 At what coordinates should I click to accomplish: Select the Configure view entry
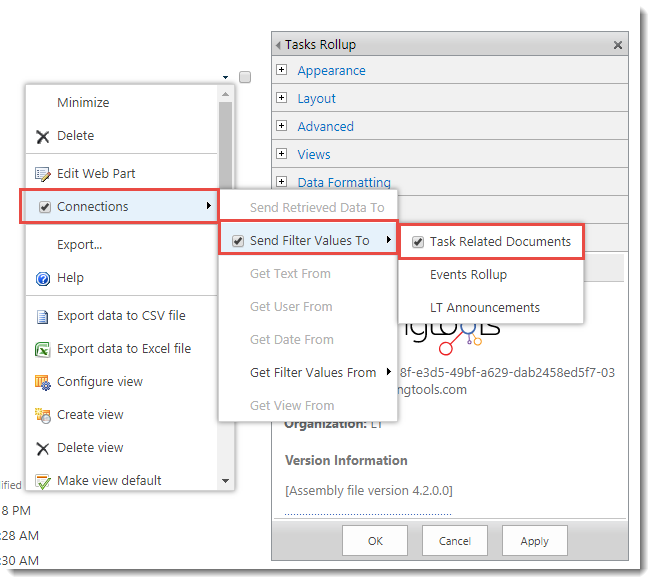coord(100,382)
